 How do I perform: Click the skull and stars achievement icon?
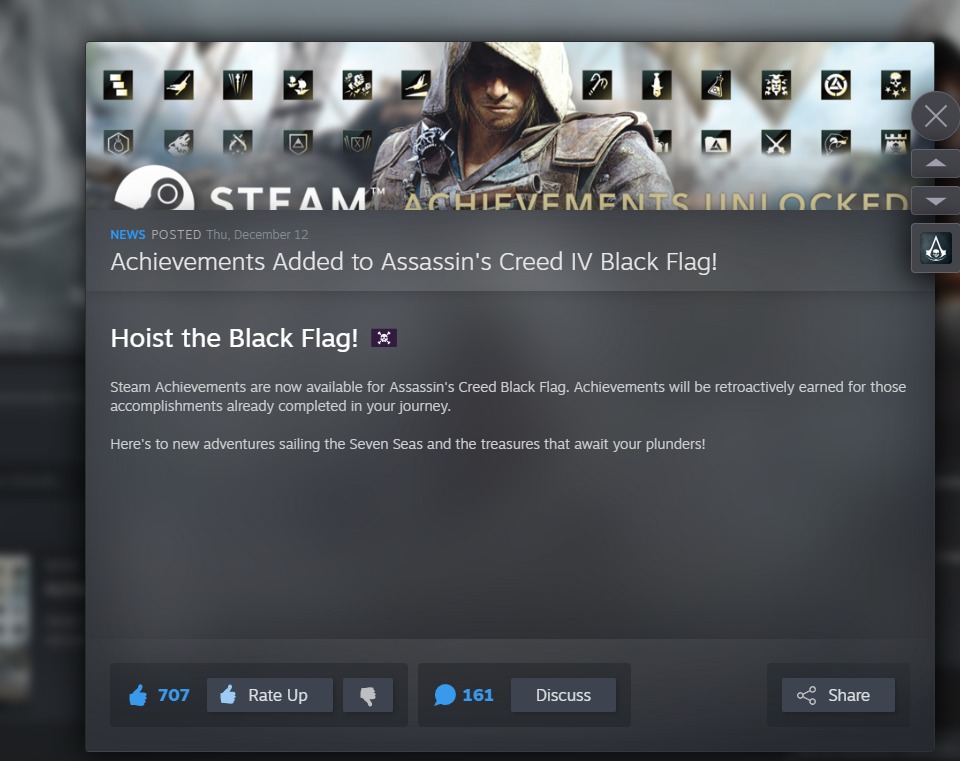click(x=896, y=85)
